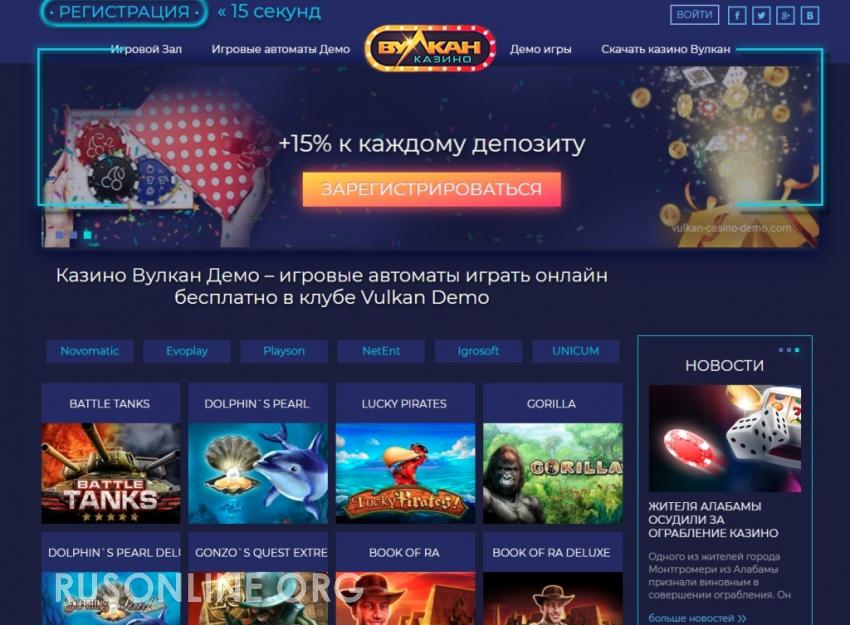The height and width of the screenshot is (625, 850).
Task: Filter games by Novomatic provider
Action: 89,351
